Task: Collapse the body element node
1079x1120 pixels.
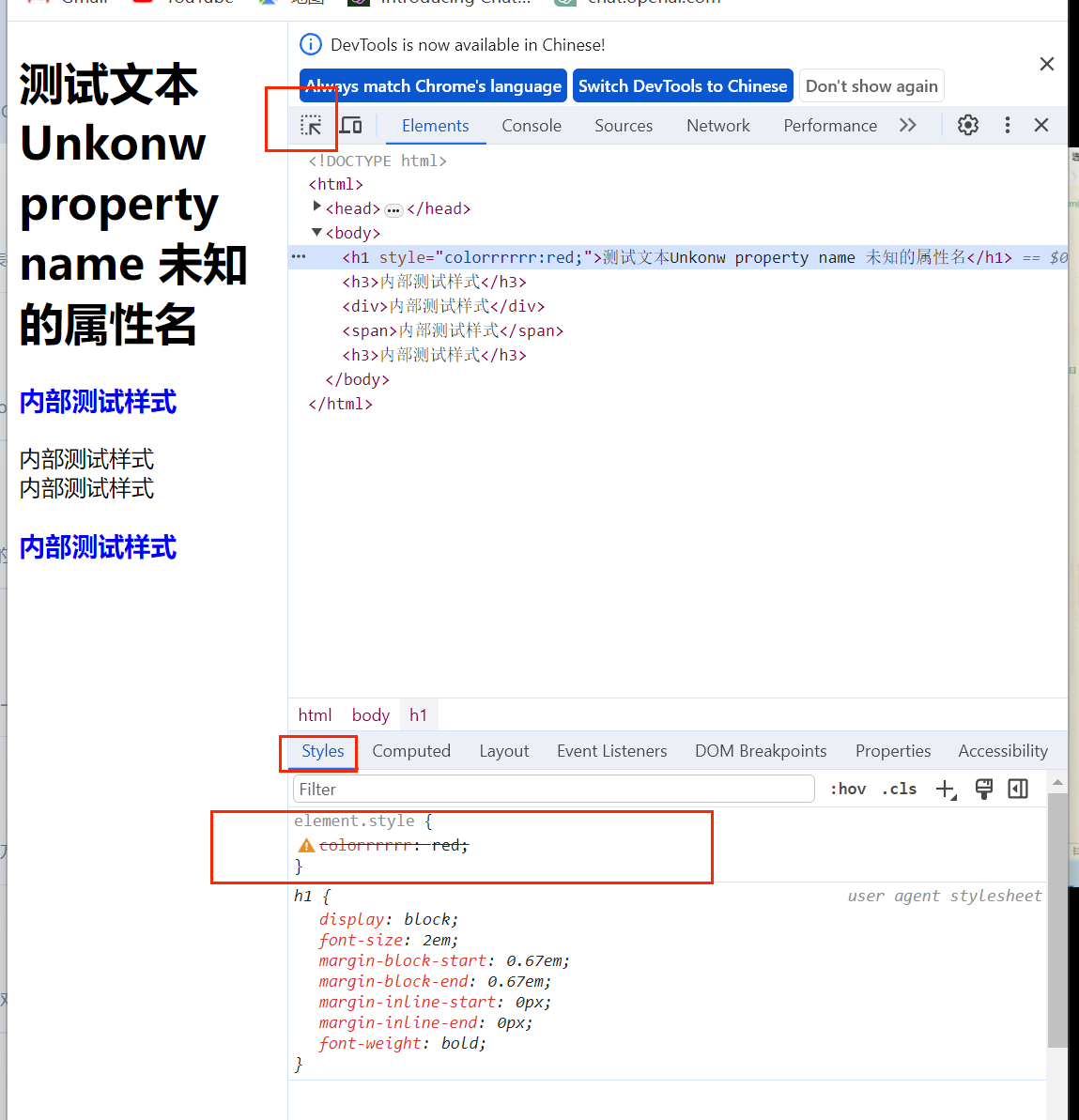Action: pos(316,232)
